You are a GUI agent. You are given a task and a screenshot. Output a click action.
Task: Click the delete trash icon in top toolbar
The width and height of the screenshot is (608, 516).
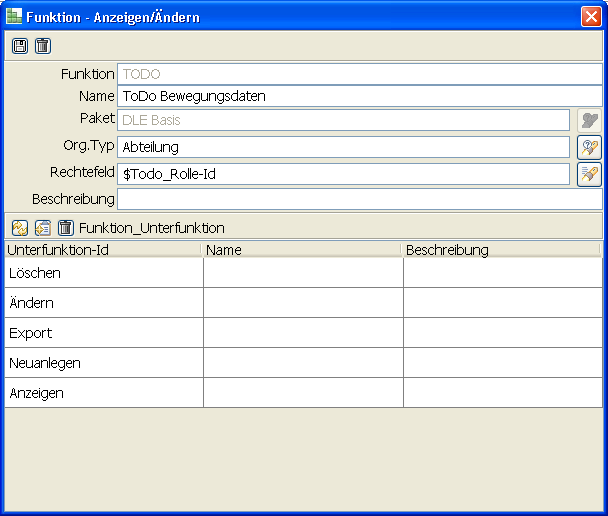[42, 46]
